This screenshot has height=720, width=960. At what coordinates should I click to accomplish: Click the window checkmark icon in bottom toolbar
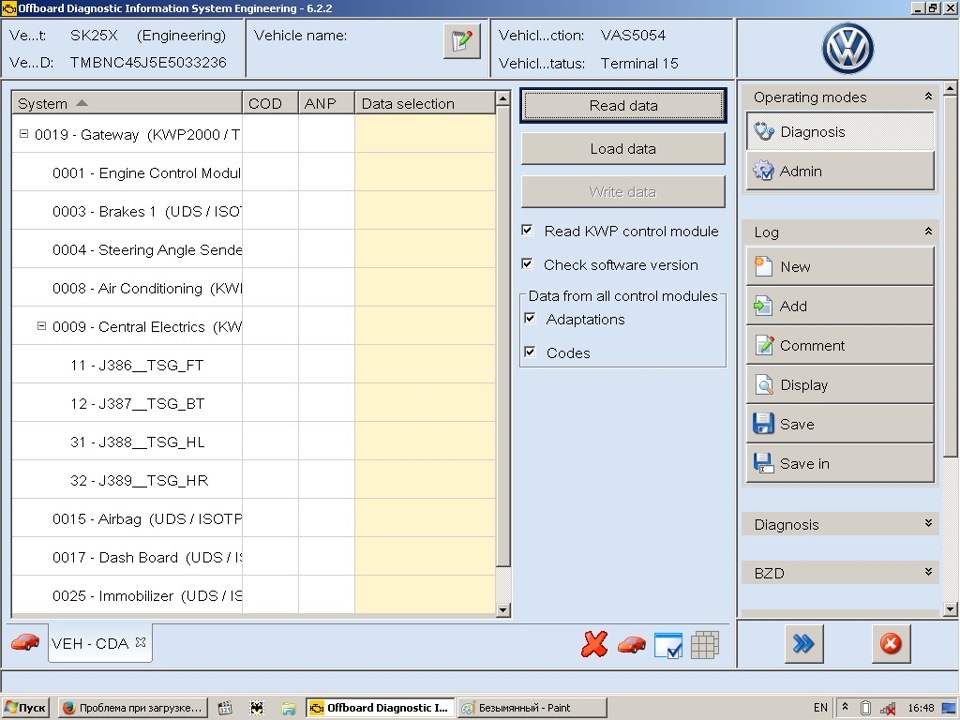668,645
